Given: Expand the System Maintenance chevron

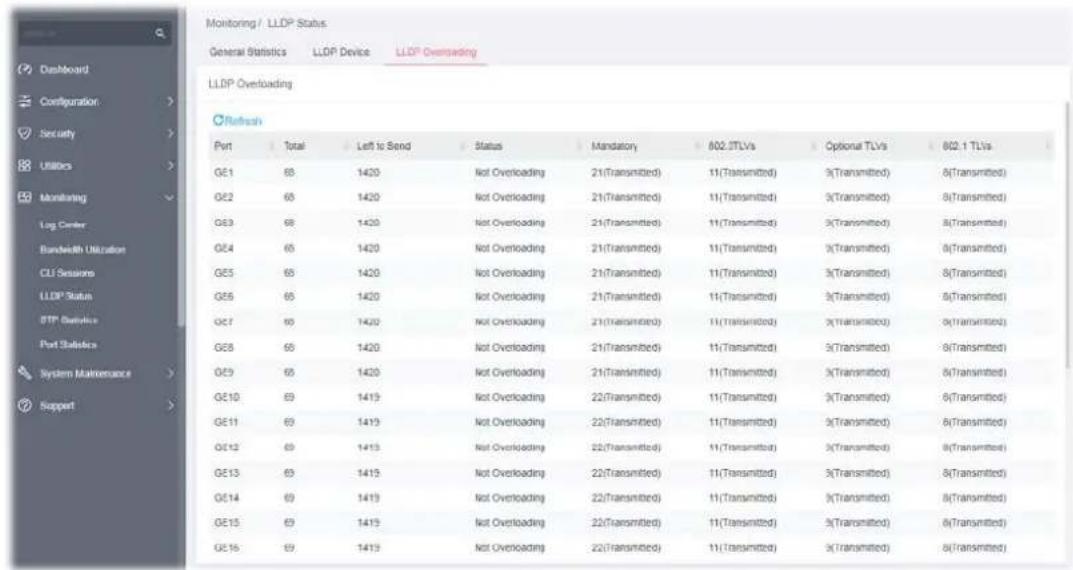Looking at the screenshot, I should point(170,374).
